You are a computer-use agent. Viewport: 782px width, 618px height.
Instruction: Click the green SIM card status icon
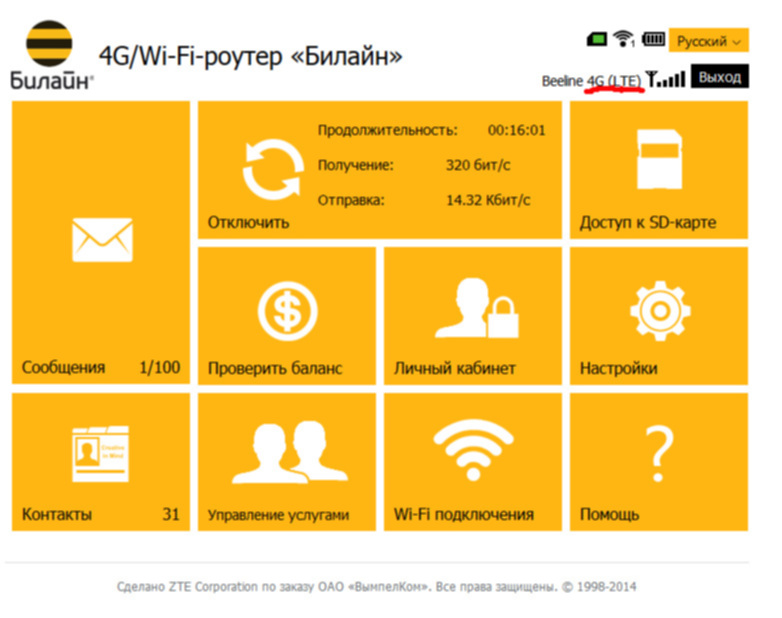click(x=596, y=39)
